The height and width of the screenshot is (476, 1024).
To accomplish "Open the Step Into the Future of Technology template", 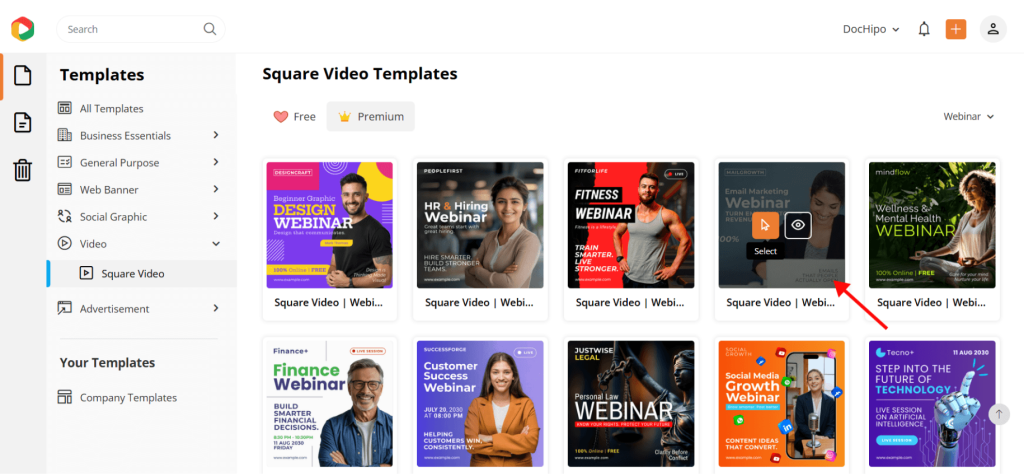I will [x=932, y=404].
